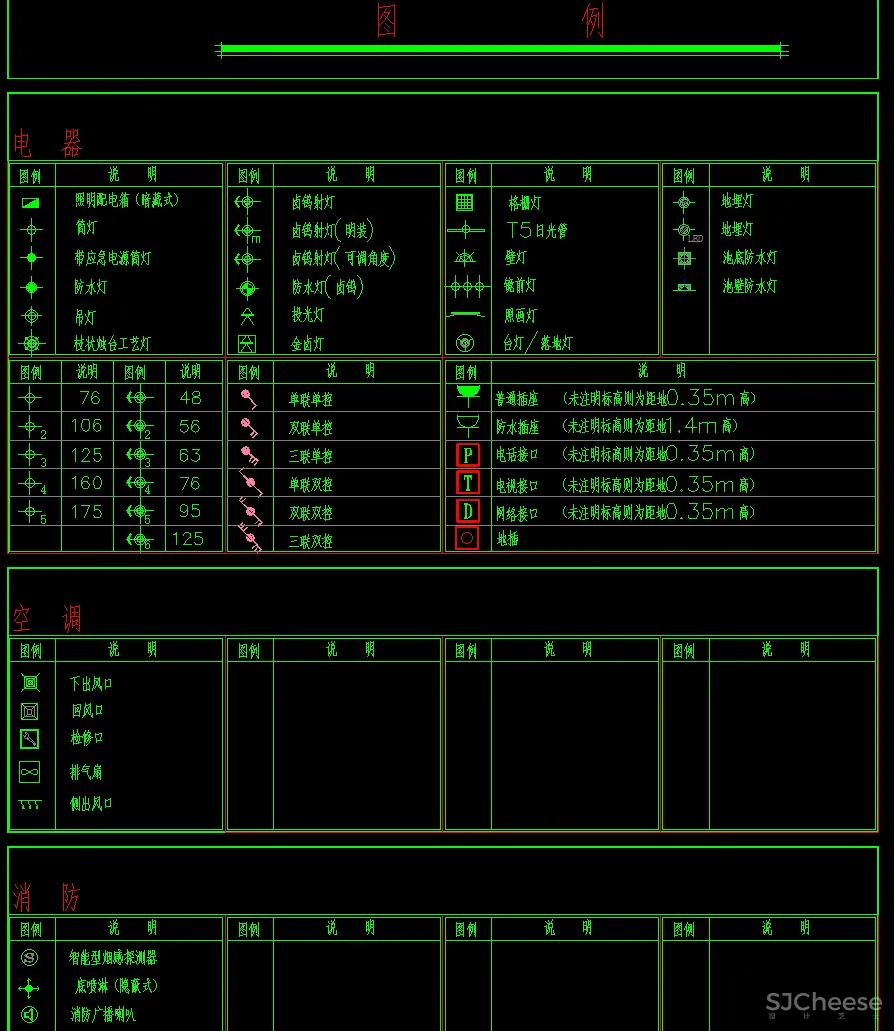
Task: Select the floor socket circle symbol
Action: click(467, 538)
